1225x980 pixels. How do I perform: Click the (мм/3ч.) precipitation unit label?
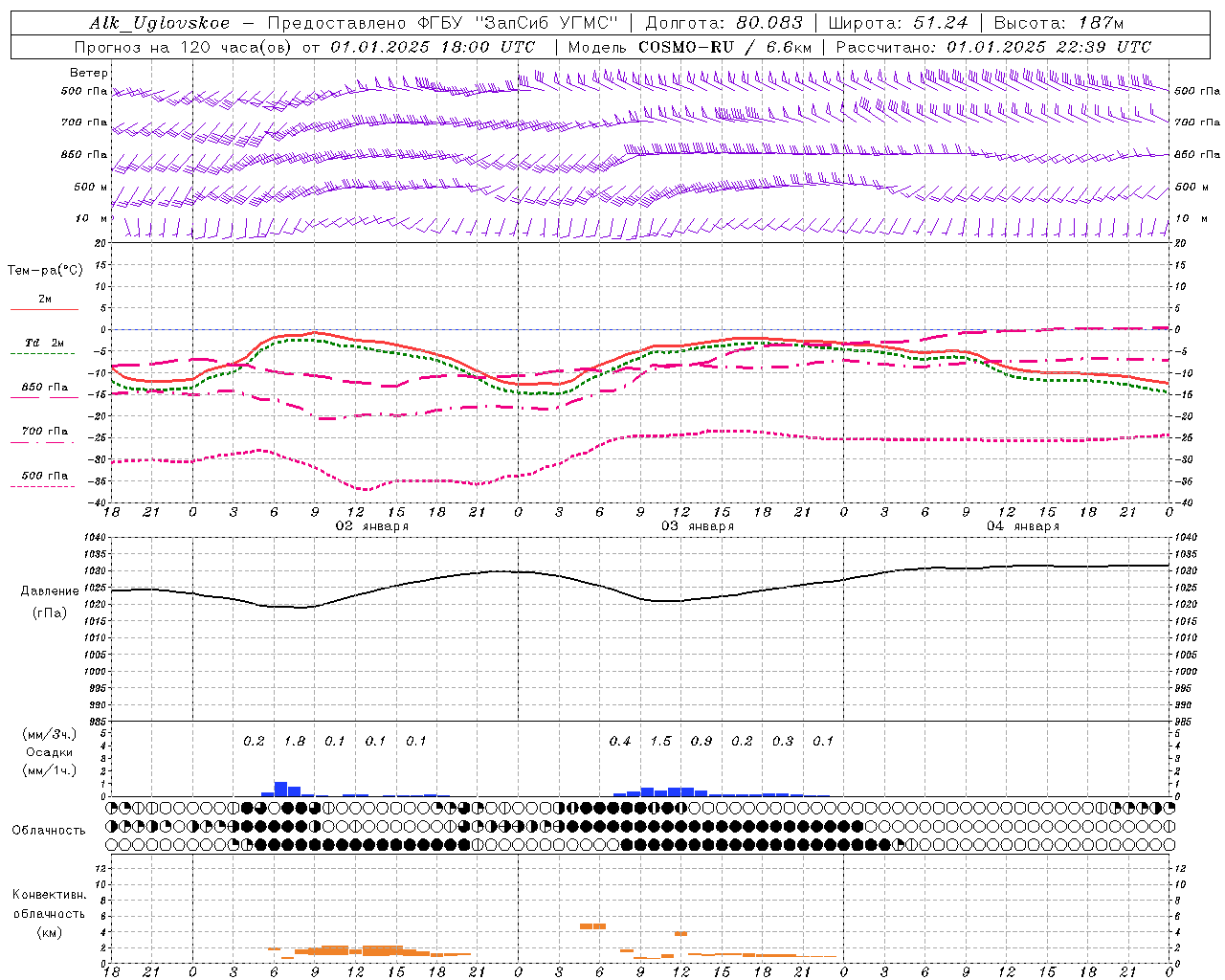50,734
